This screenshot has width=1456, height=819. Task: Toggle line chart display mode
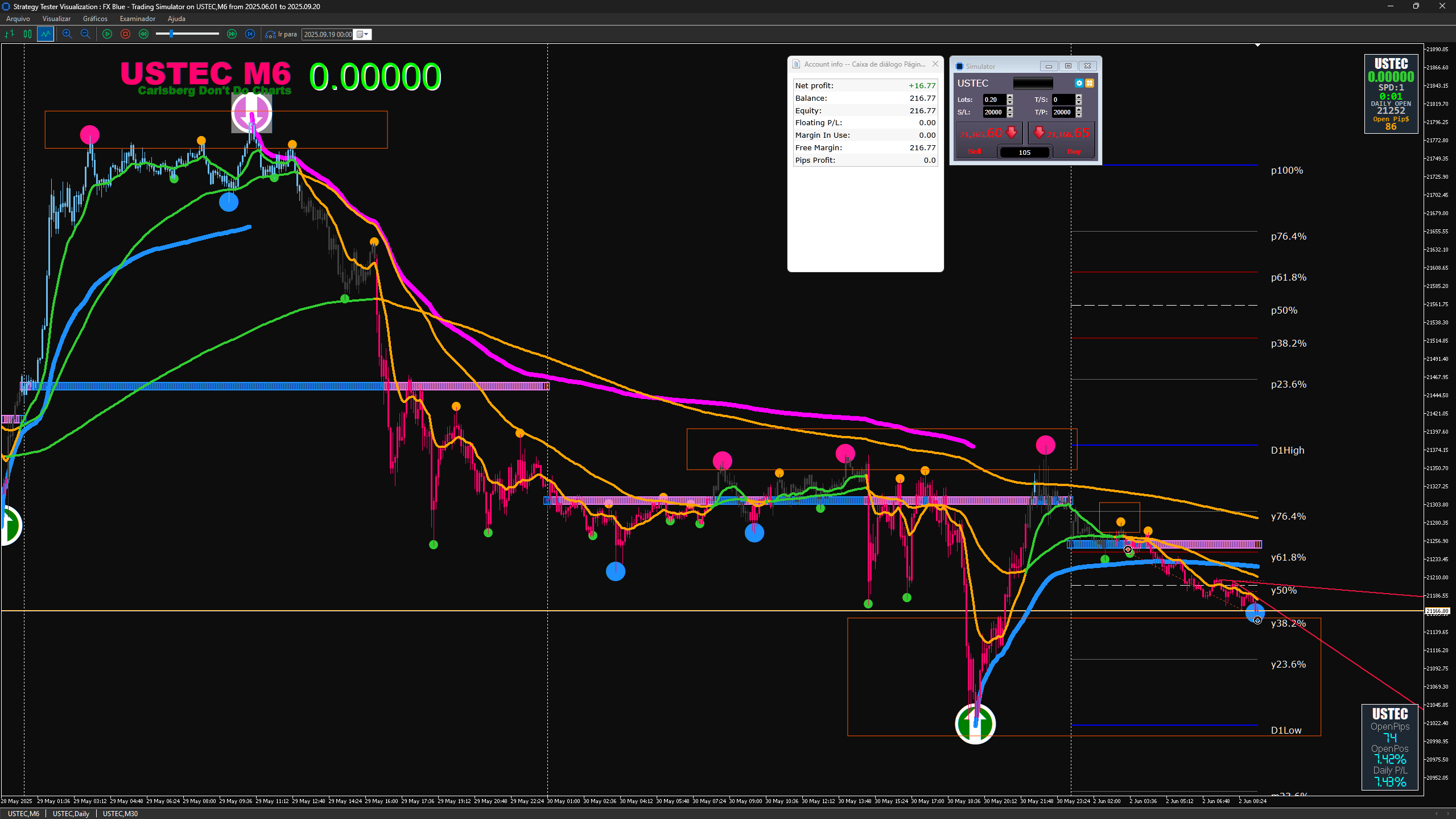click(46, 34)
